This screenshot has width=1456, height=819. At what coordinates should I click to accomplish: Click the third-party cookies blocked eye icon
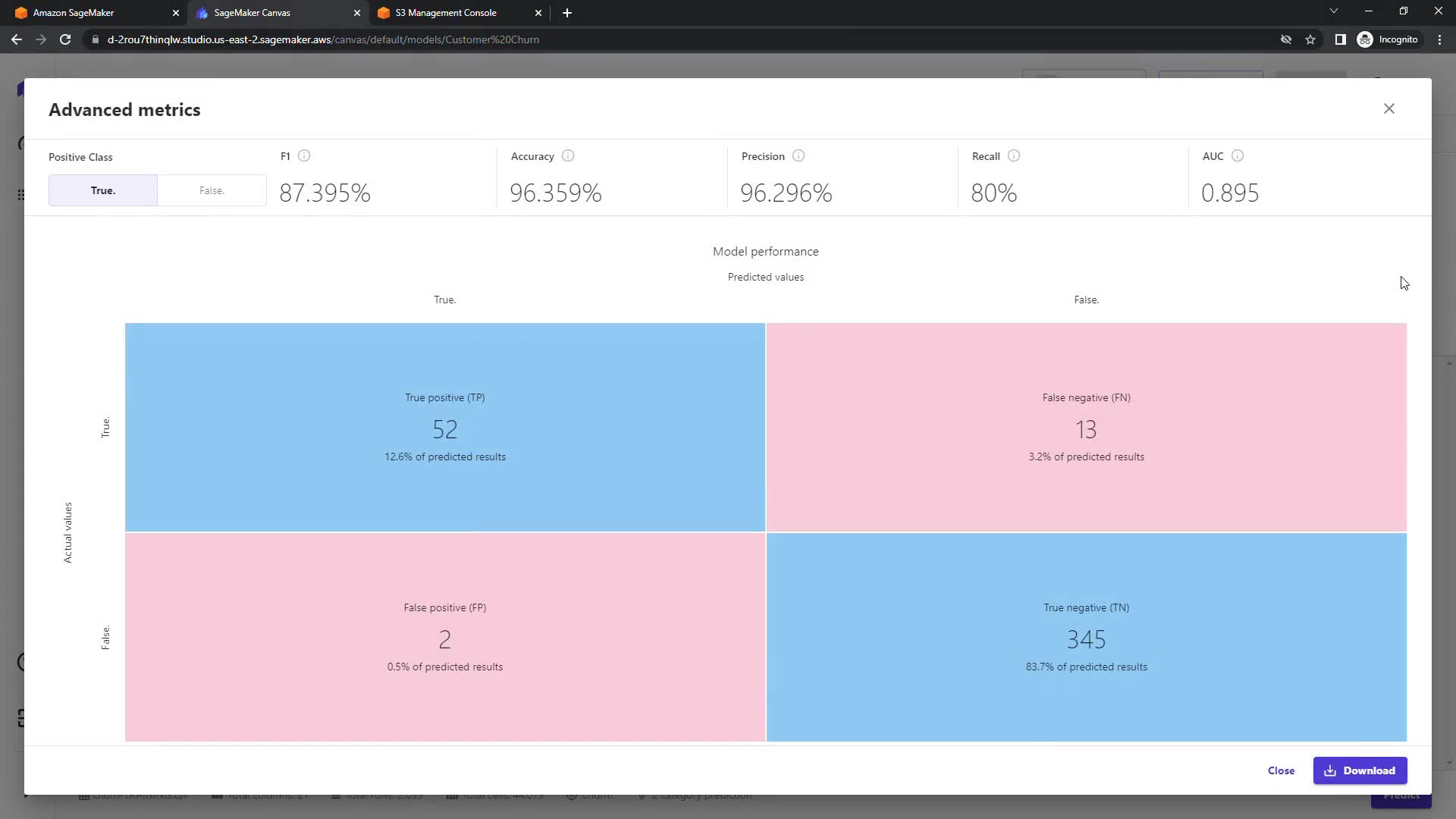pyautogui.click(x=1286, y=39)
